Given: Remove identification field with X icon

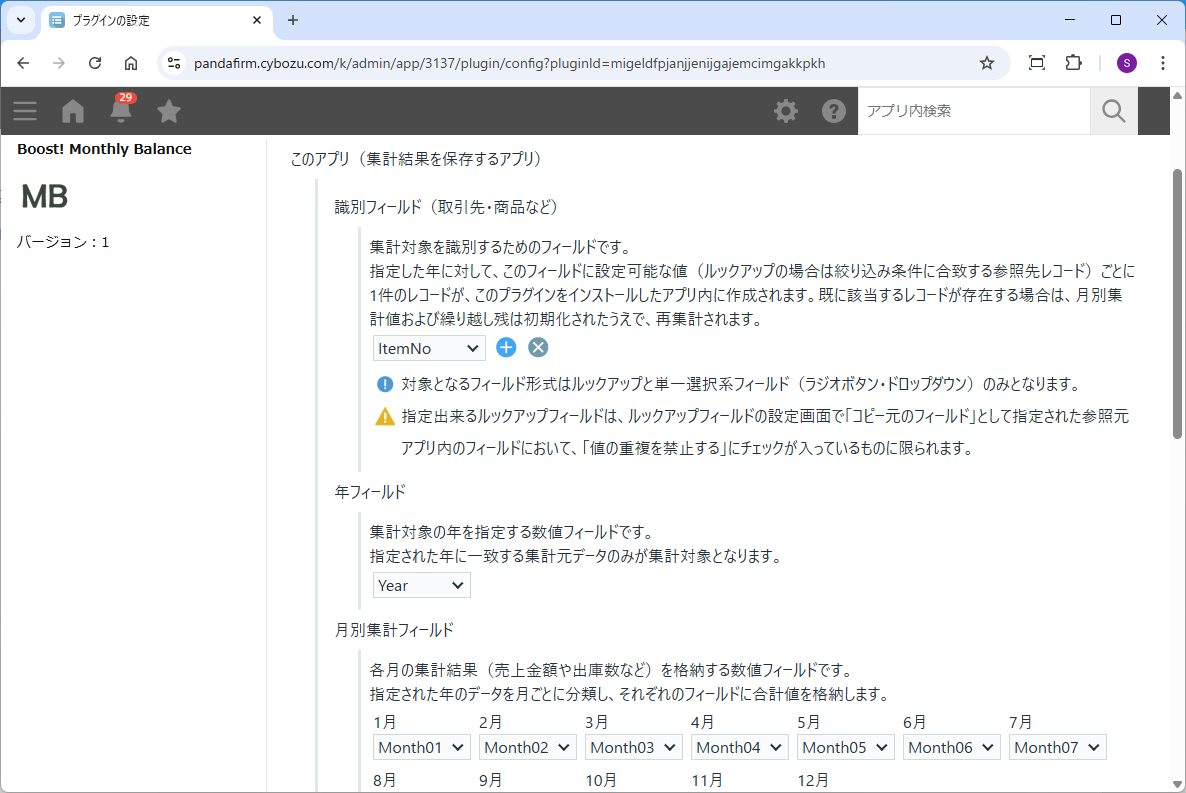Looking at the screenshot, I should pos(538,348).
